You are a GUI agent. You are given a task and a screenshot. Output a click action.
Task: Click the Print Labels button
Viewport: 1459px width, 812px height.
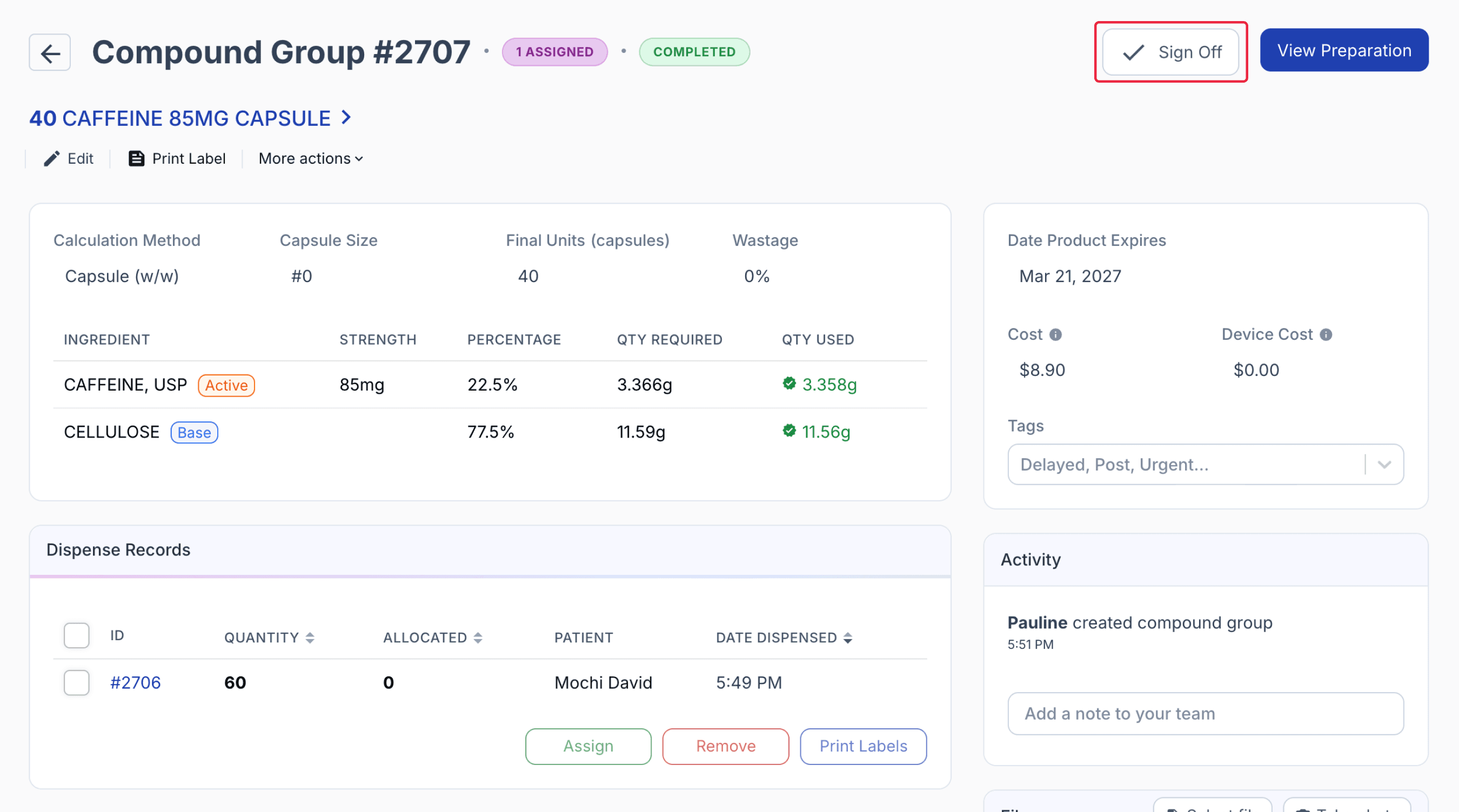(863, 746)
